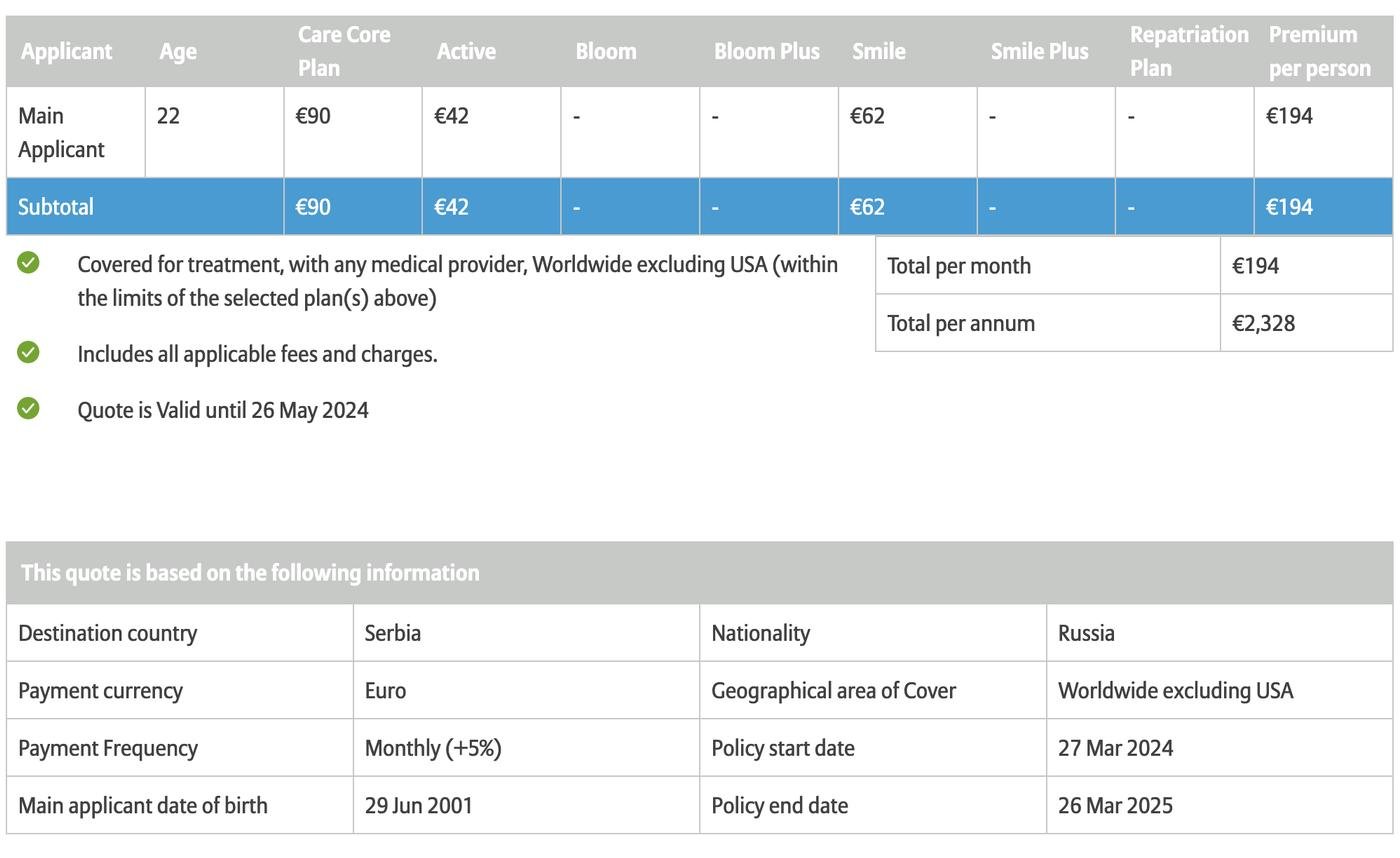Click the 'Payment currency' label
The image size is (1400, 858).
click(x=100, y=691)
